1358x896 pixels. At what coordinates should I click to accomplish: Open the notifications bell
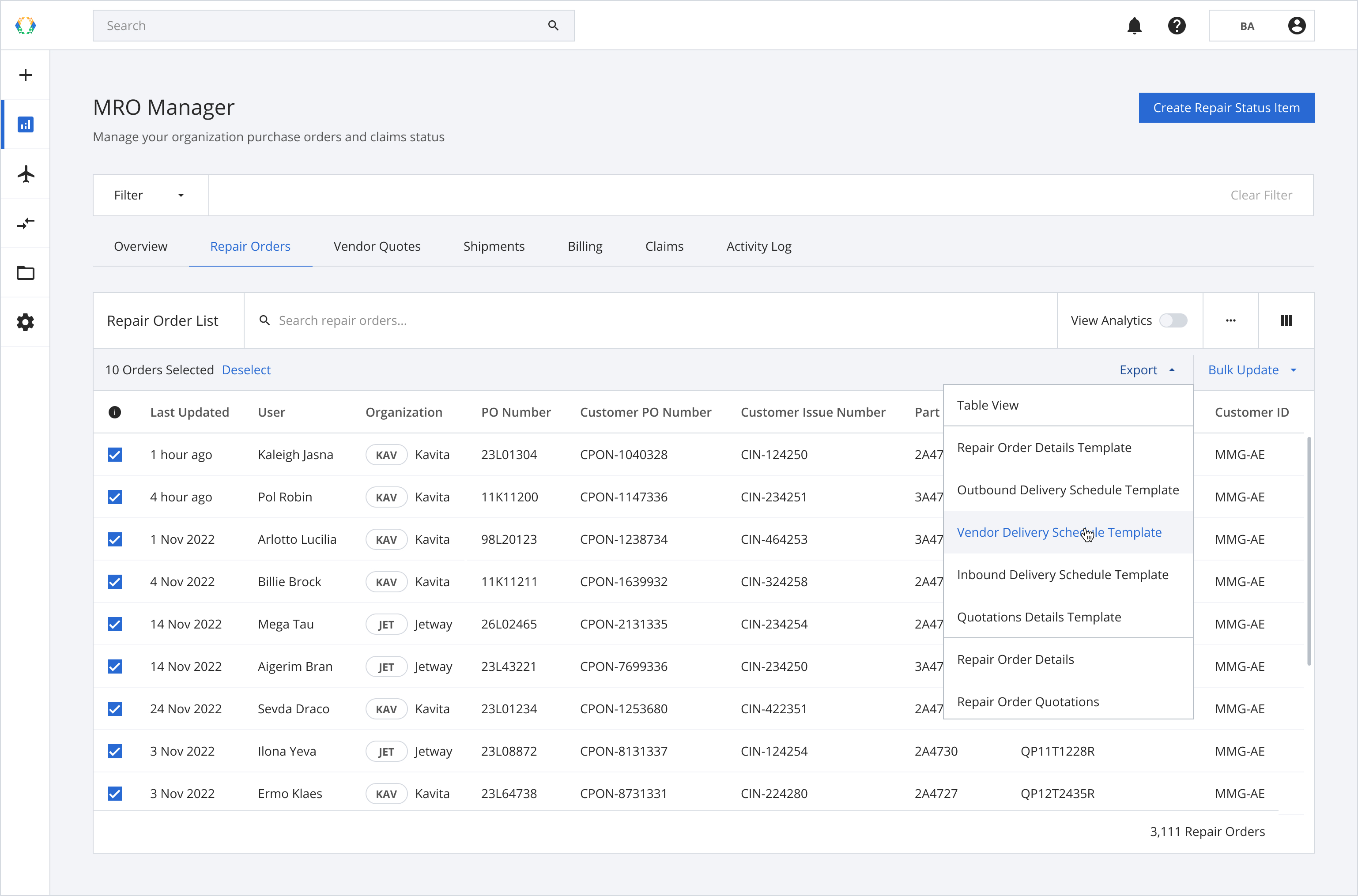click(x=1135, y=26)
